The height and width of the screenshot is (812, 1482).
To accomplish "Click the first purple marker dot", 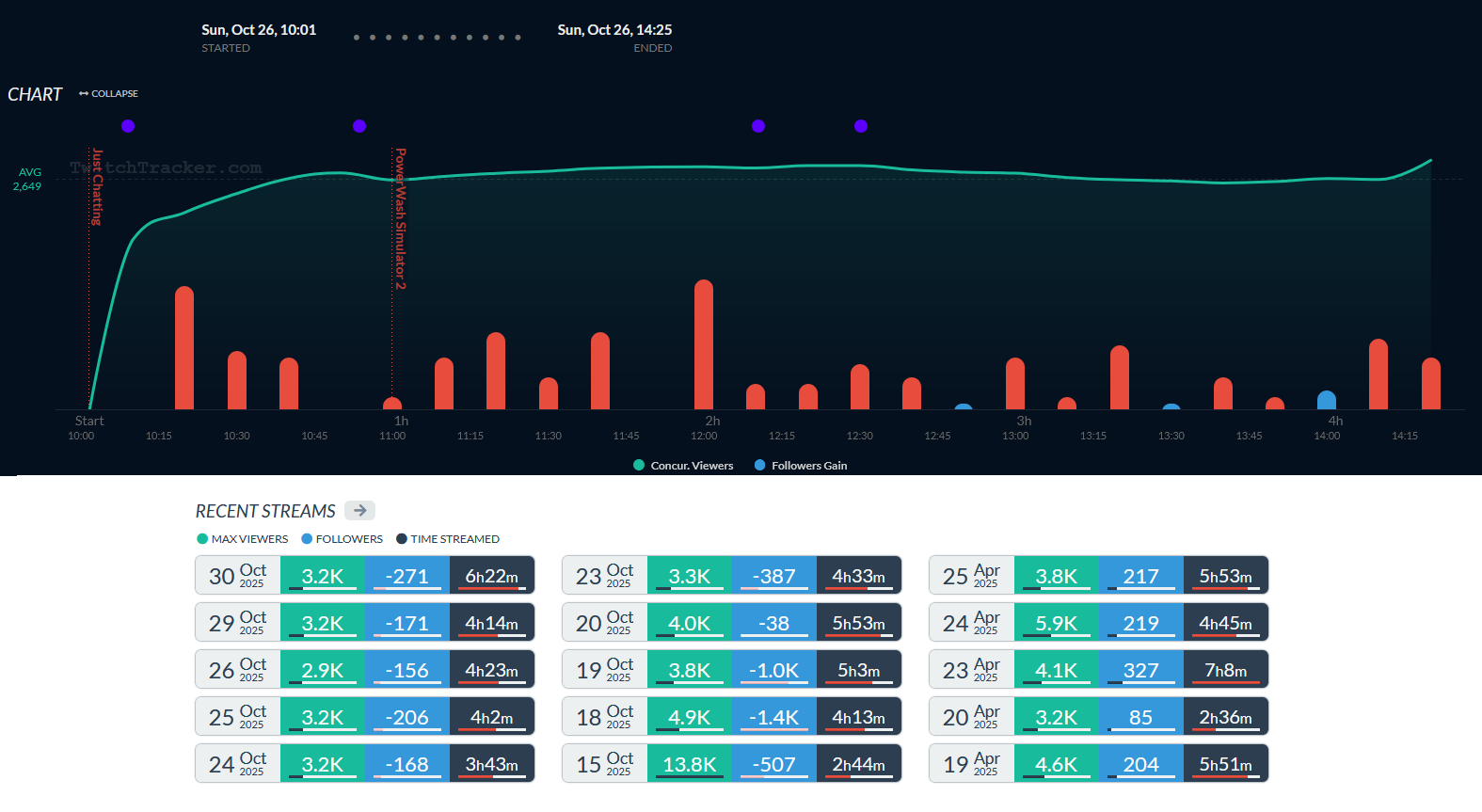I will click(x=128, y=126).
